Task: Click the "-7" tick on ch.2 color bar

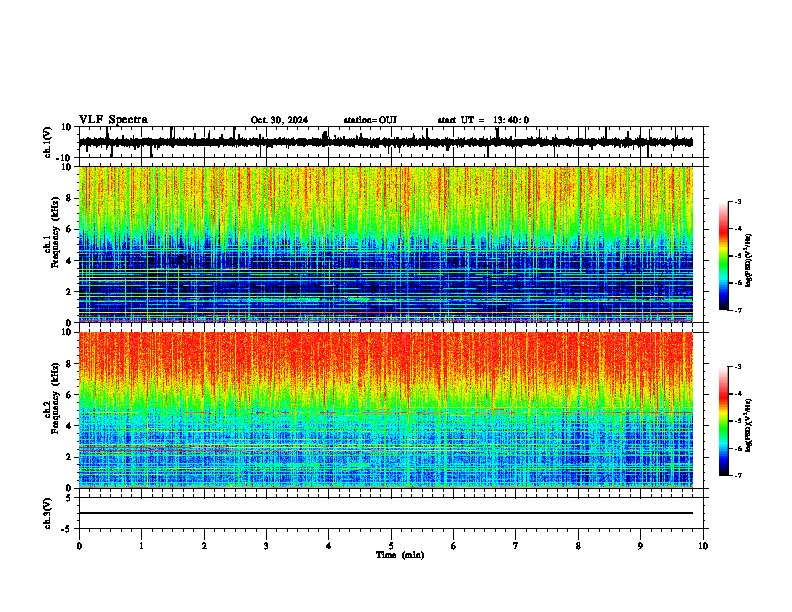Action: (738, 476)
